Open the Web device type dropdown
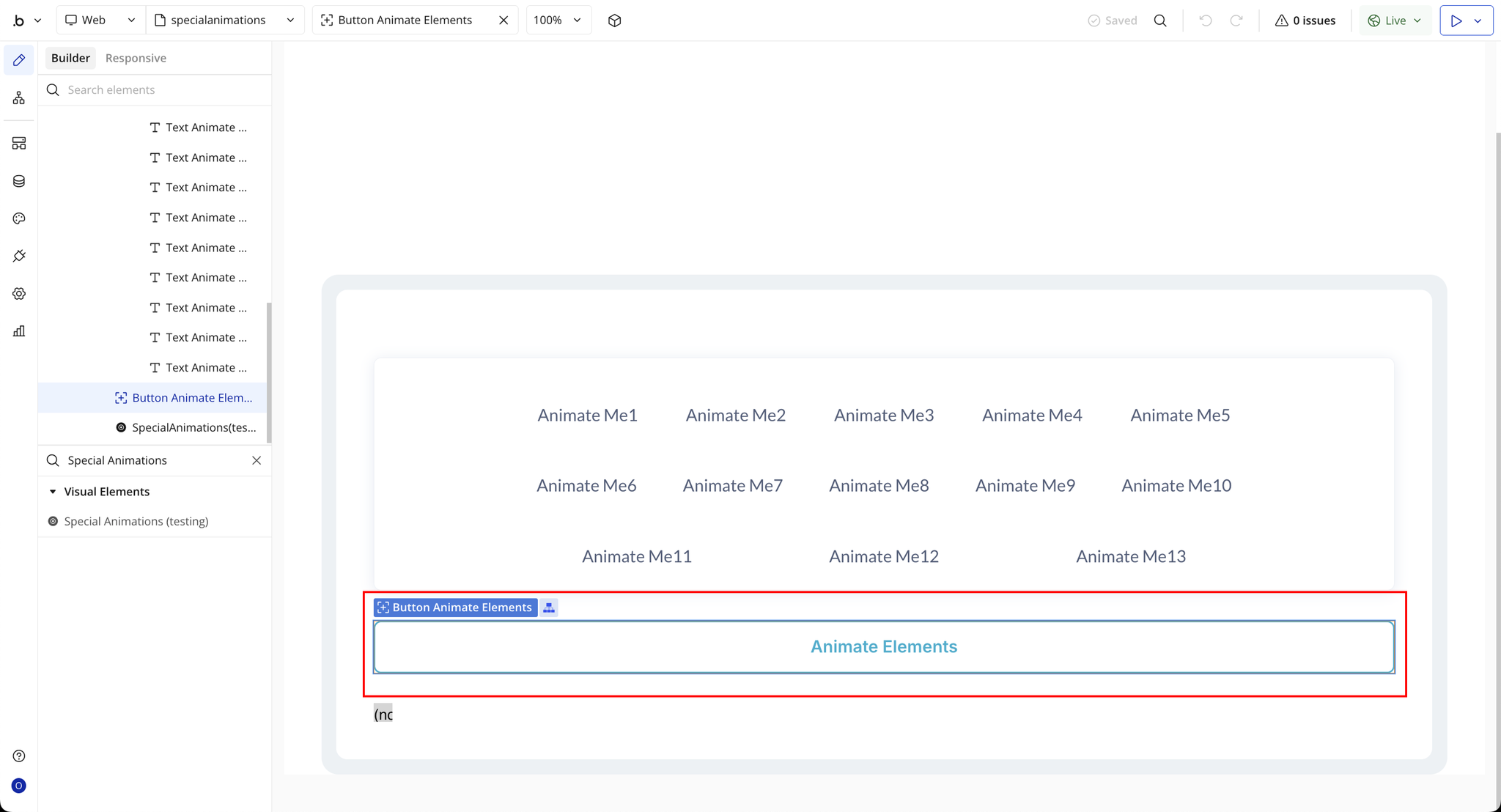This screenshot has height=812, width=1501. point(100,21)
